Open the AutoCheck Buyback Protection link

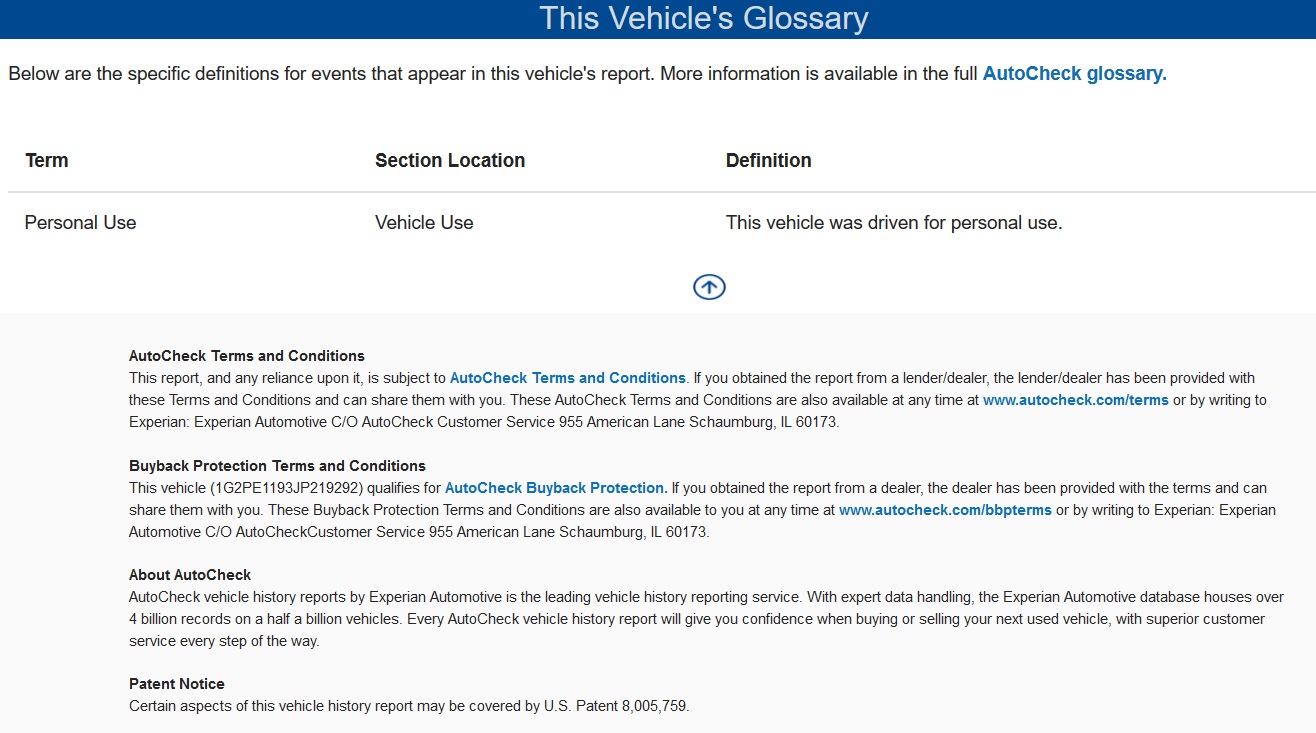(556, 488)
